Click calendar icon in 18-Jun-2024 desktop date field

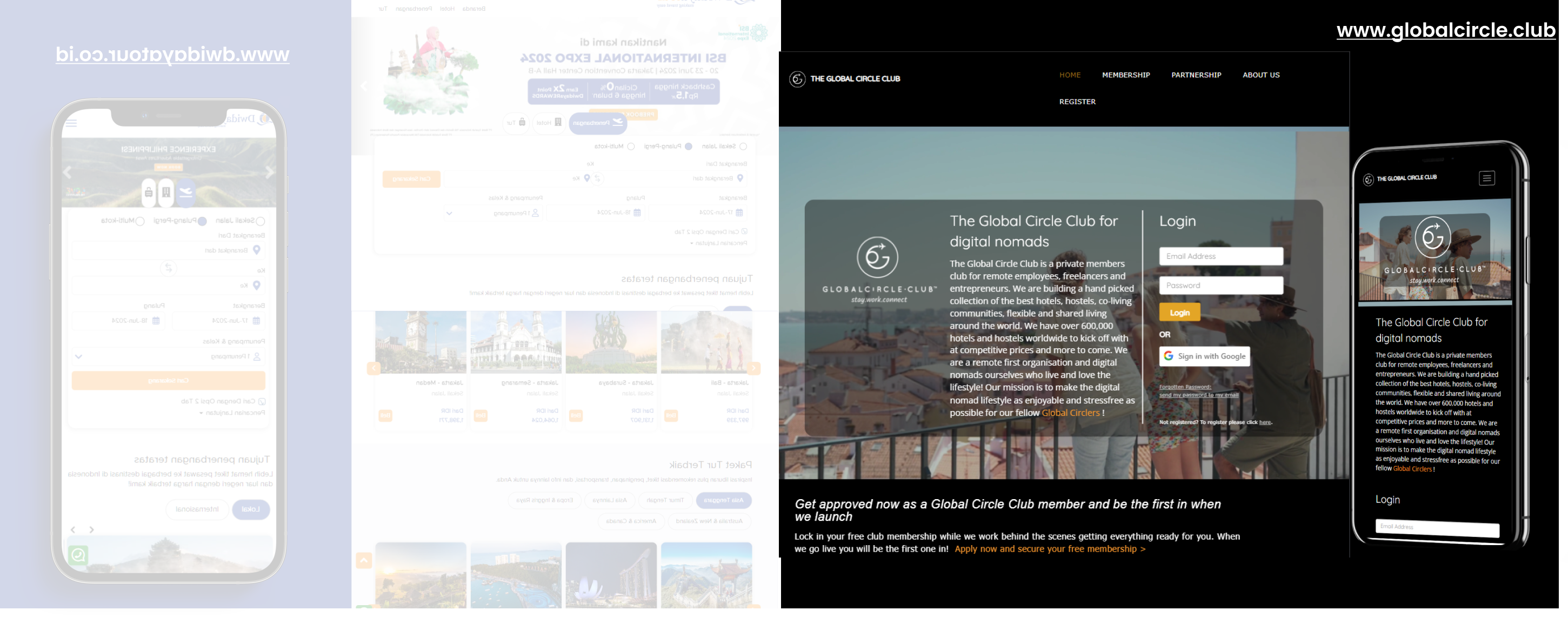[637, 213]
